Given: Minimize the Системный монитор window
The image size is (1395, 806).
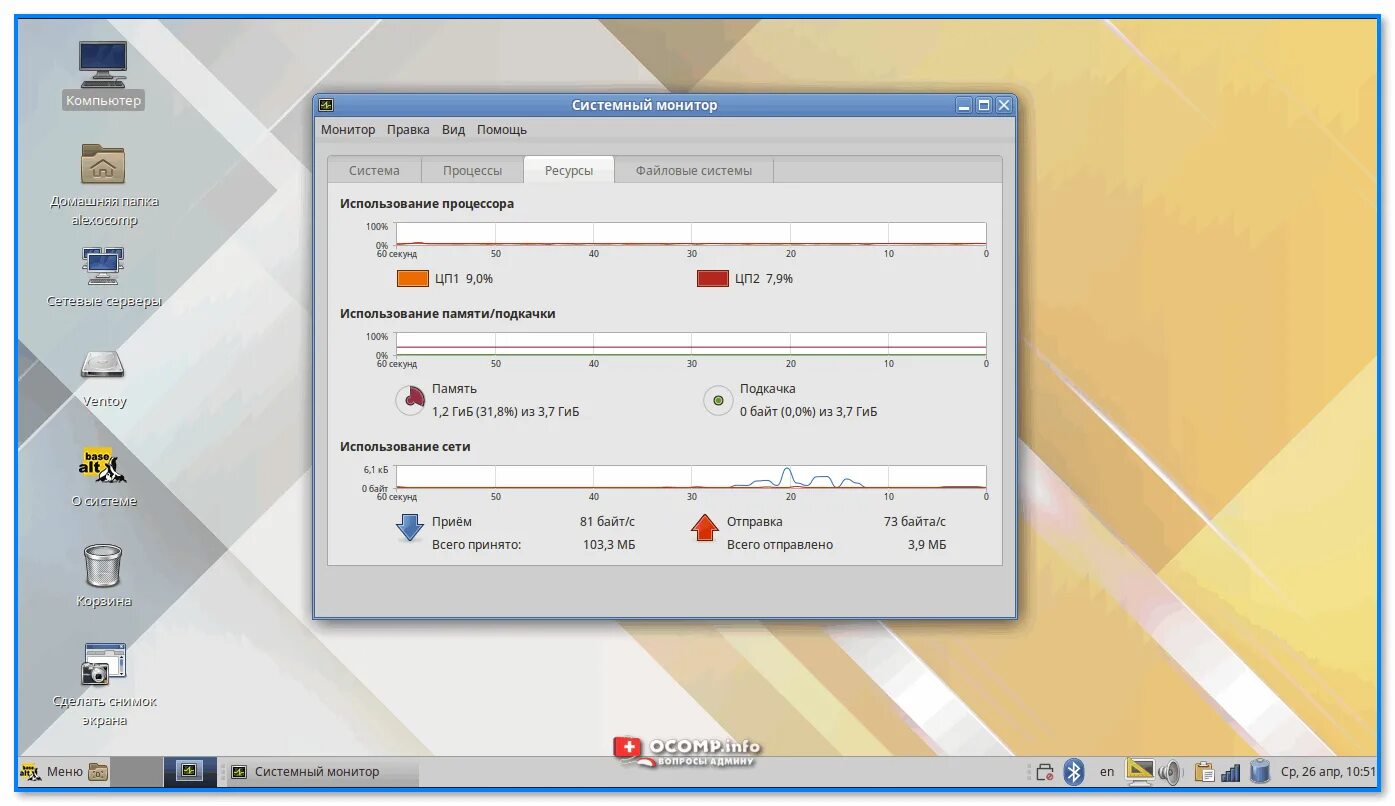Looking at the screenshot, I should pyautogui.click(x=964, y=105).
